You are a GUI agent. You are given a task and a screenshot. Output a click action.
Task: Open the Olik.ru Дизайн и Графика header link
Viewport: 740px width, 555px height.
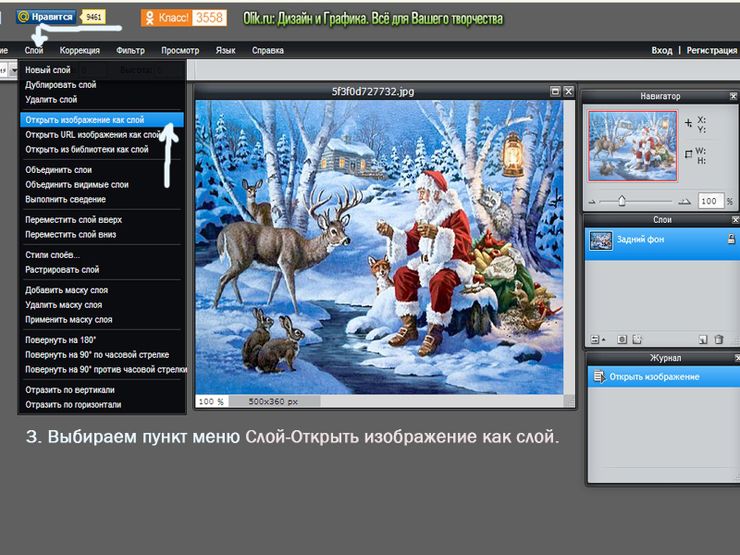click(x=373, y=18)
